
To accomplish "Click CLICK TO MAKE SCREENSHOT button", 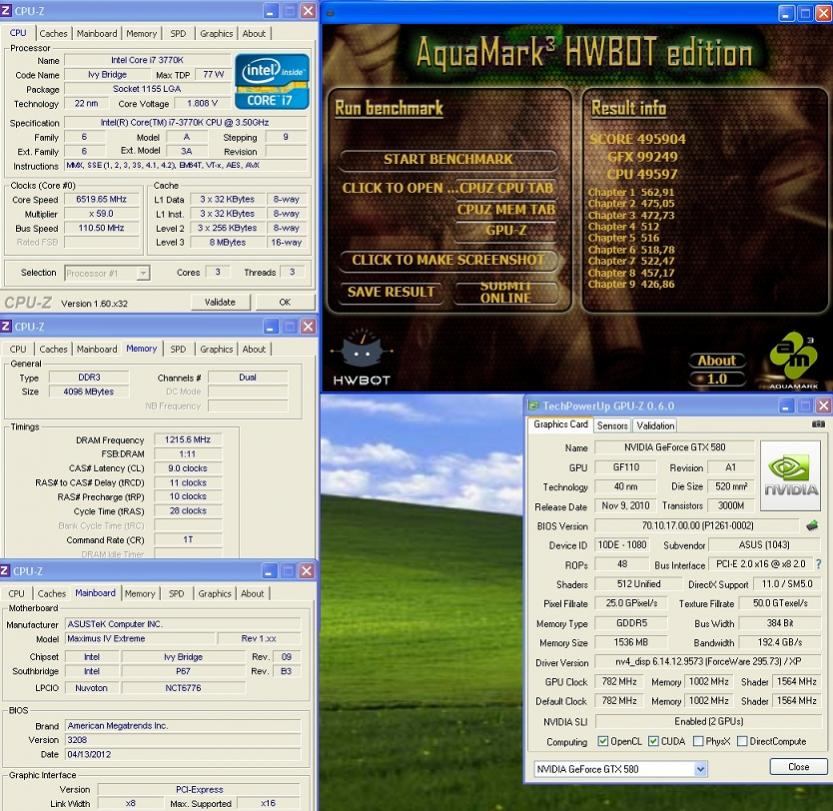I will [448, 260].
